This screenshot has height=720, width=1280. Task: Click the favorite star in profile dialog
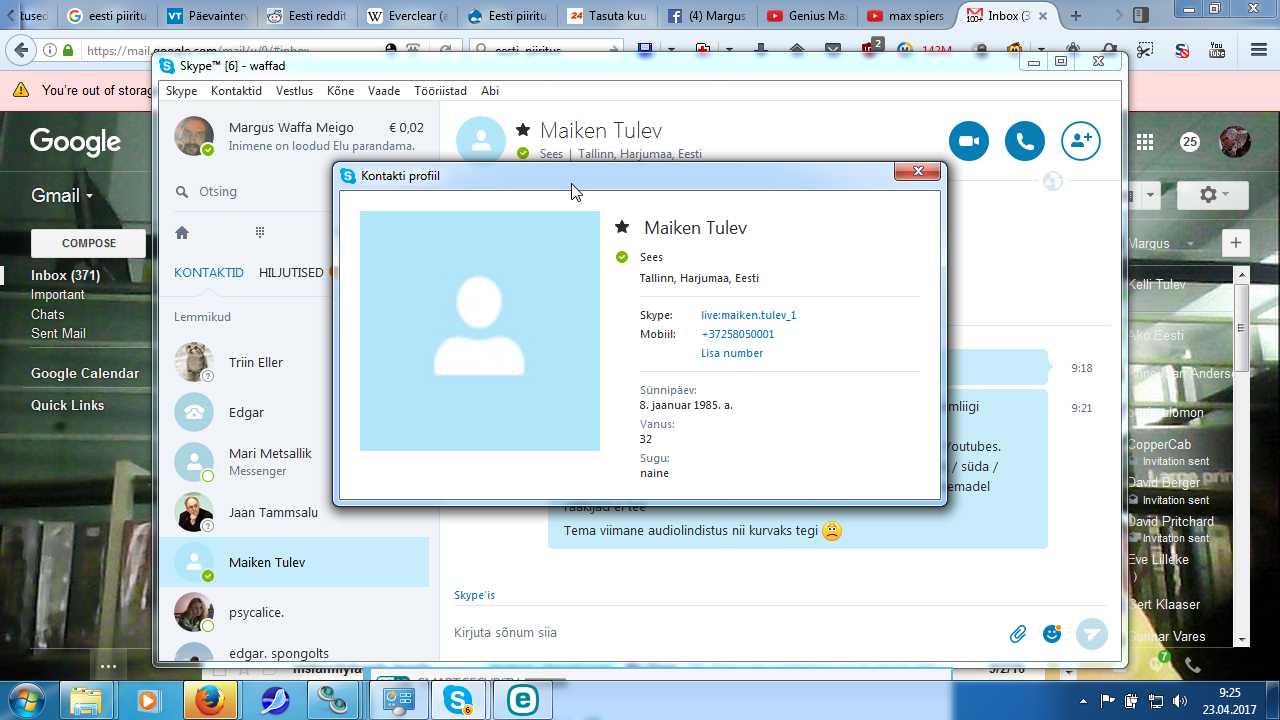(x=622, y=228)
